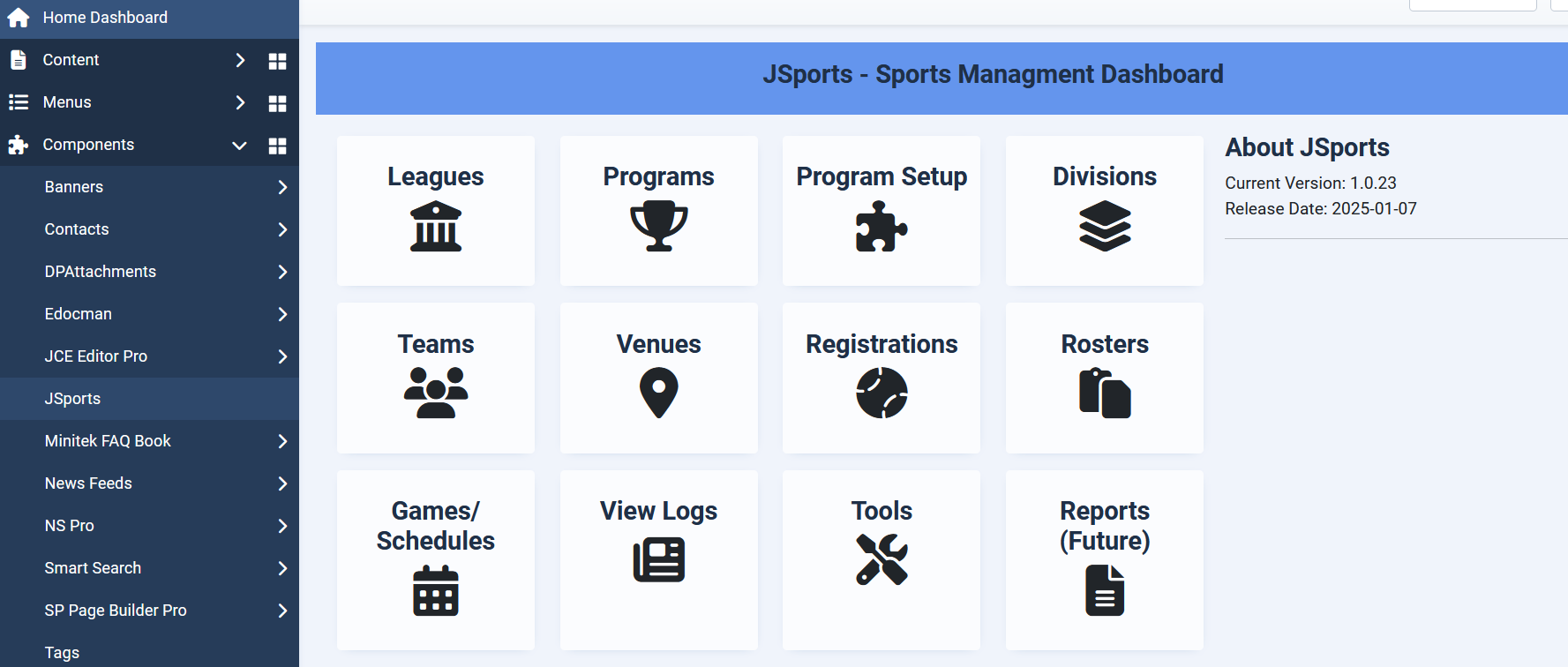Open the Content dashboard grid icon

tap(277, 61)
